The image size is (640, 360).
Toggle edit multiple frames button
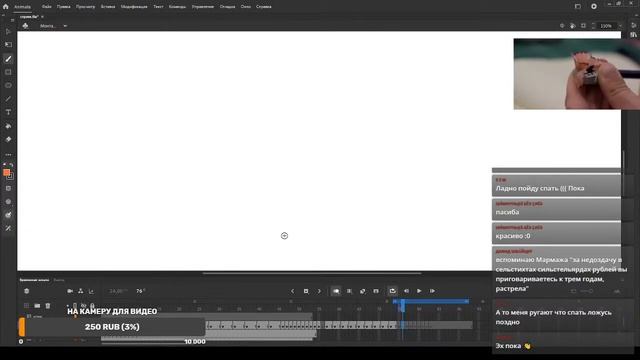coord(349,291)
